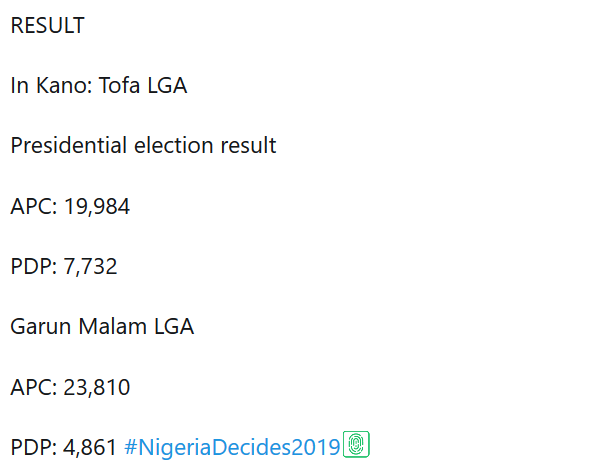Open the #NigeriaDecides2019 hashtag link
Image resolution: width=600 pixels, height=470 pixels.
pos(232,446)
